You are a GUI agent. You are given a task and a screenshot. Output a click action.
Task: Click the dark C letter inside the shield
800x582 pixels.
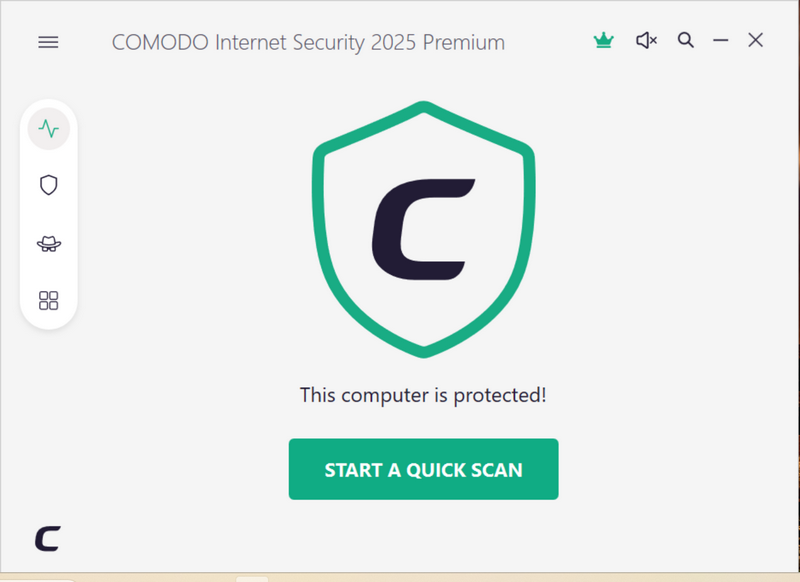pos(420,228)
